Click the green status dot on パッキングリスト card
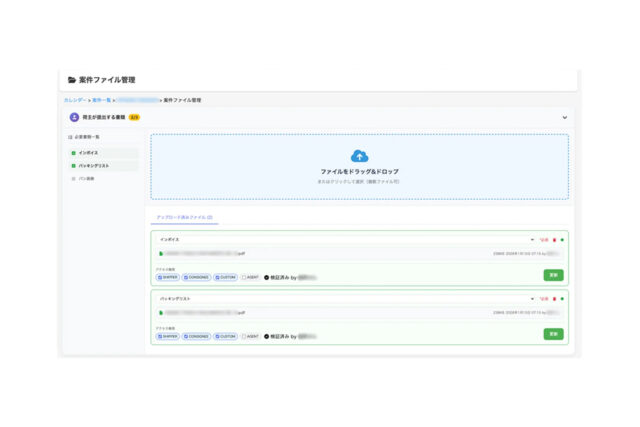This screenshot has height=427, width=640. (562, 299)
